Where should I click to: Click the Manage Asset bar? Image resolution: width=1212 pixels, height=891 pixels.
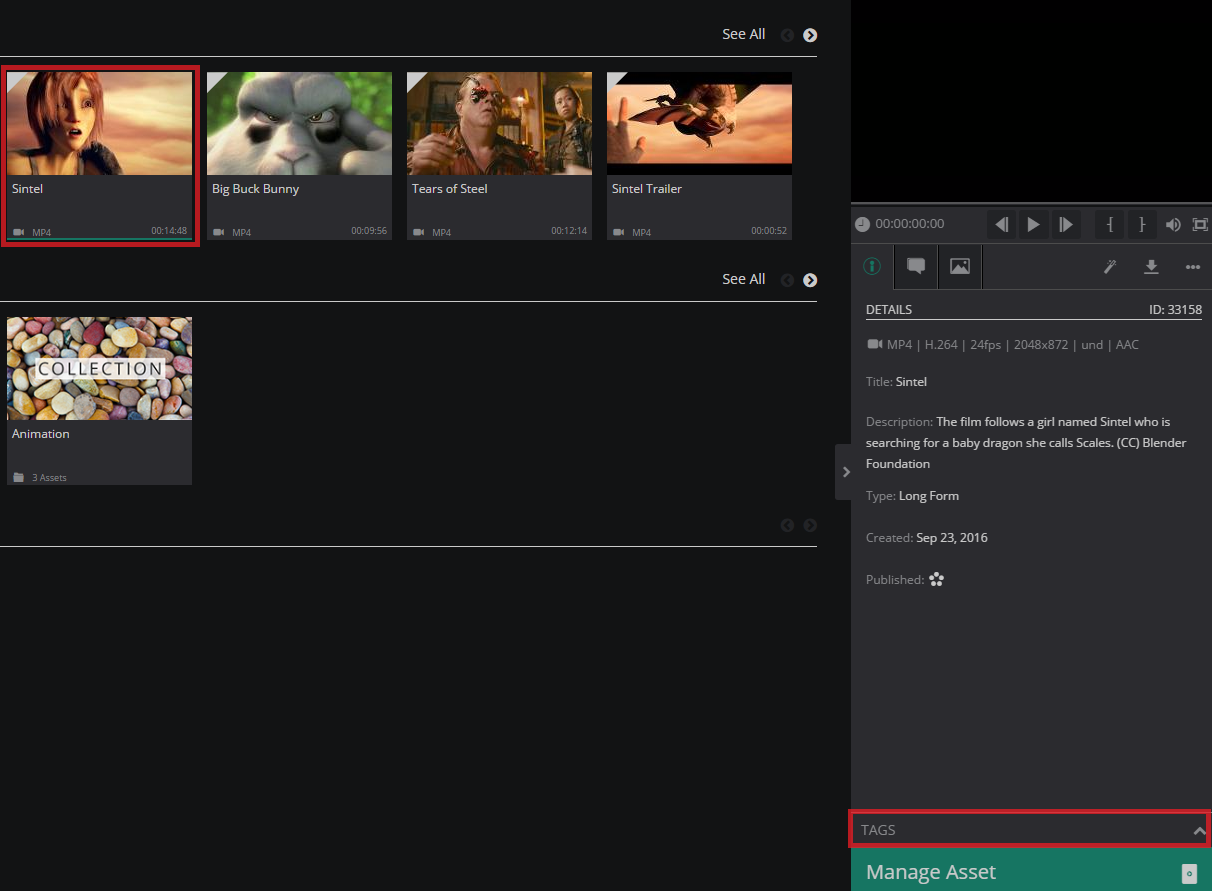[x=1031, y=872]
